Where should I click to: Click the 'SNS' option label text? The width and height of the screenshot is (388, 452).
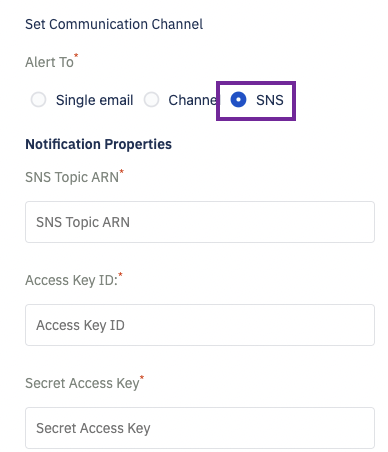tap(270, 100)
